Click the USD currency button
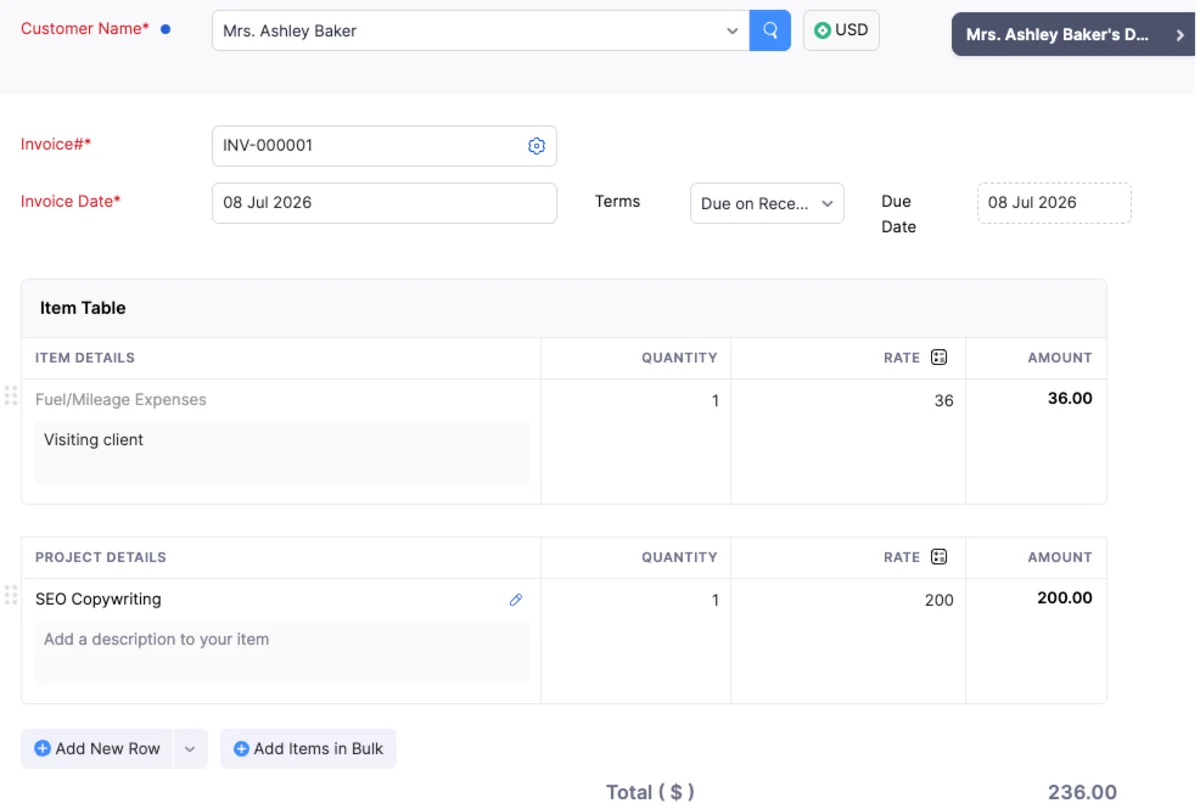1200x809 pixels. pyautogui.click(x=842, y=30)
